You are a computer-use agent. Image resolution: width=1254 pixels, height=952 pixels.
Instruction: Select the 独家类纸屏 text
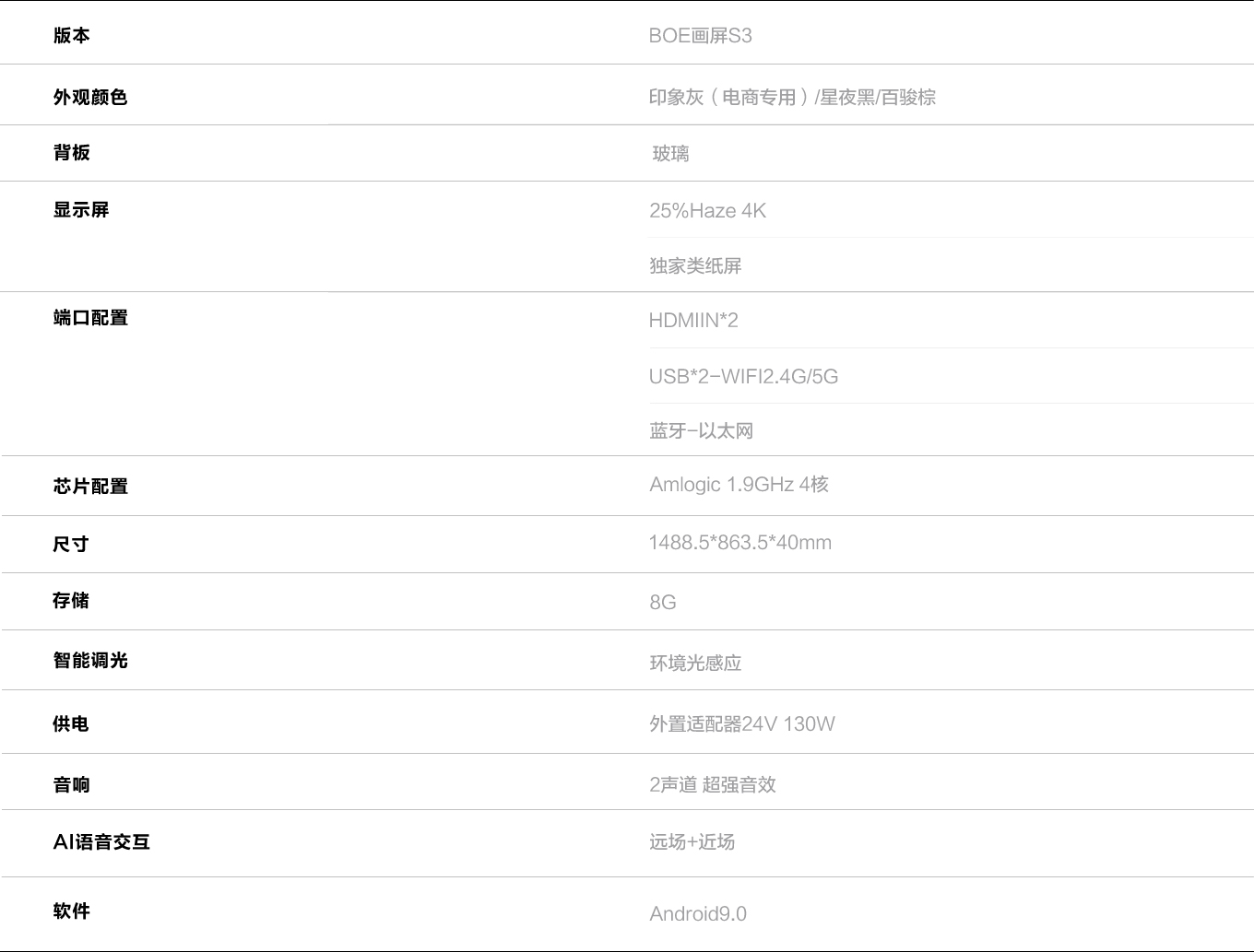click(695, 266)
